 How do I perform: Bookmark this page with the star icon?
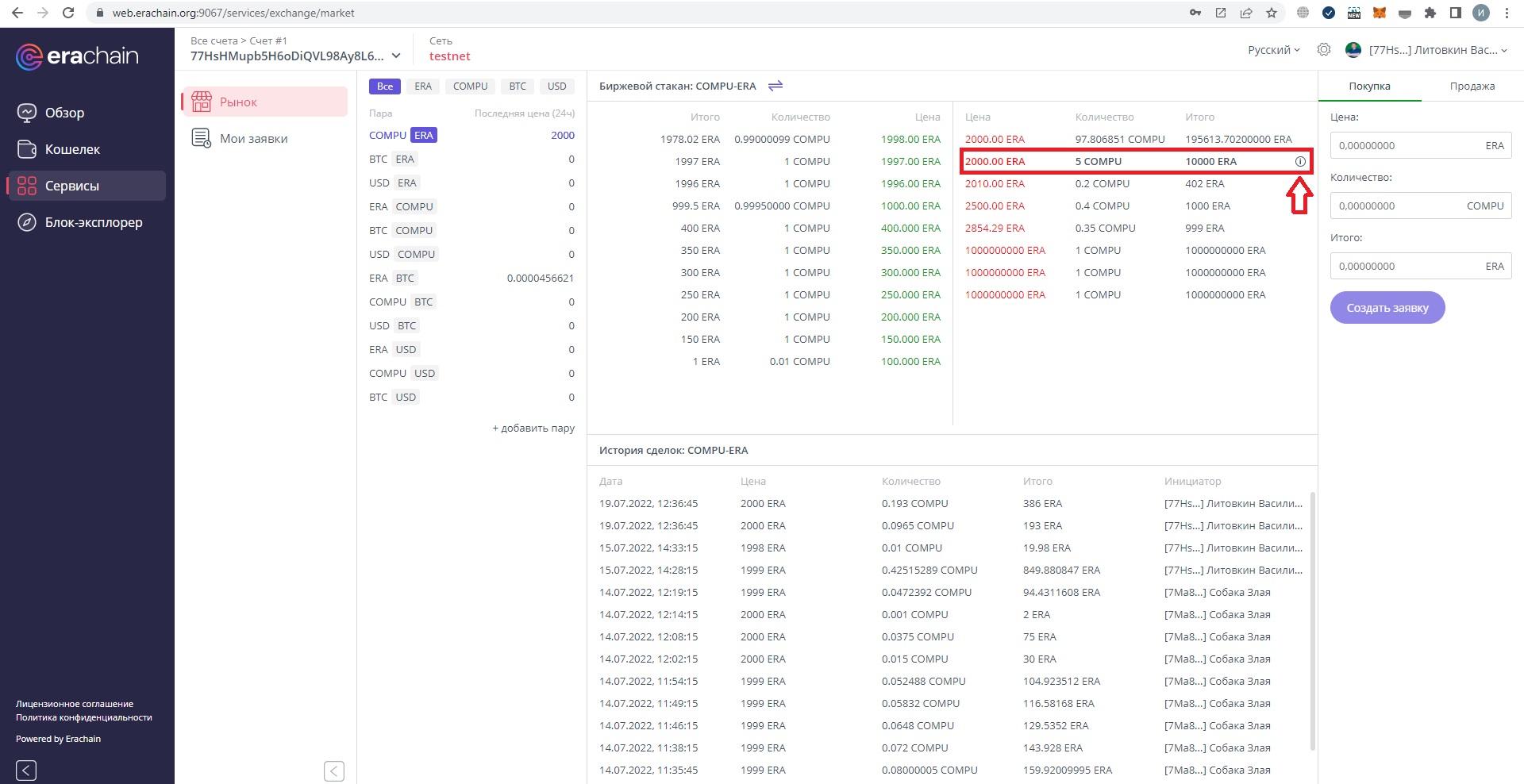coord(1272,13)
